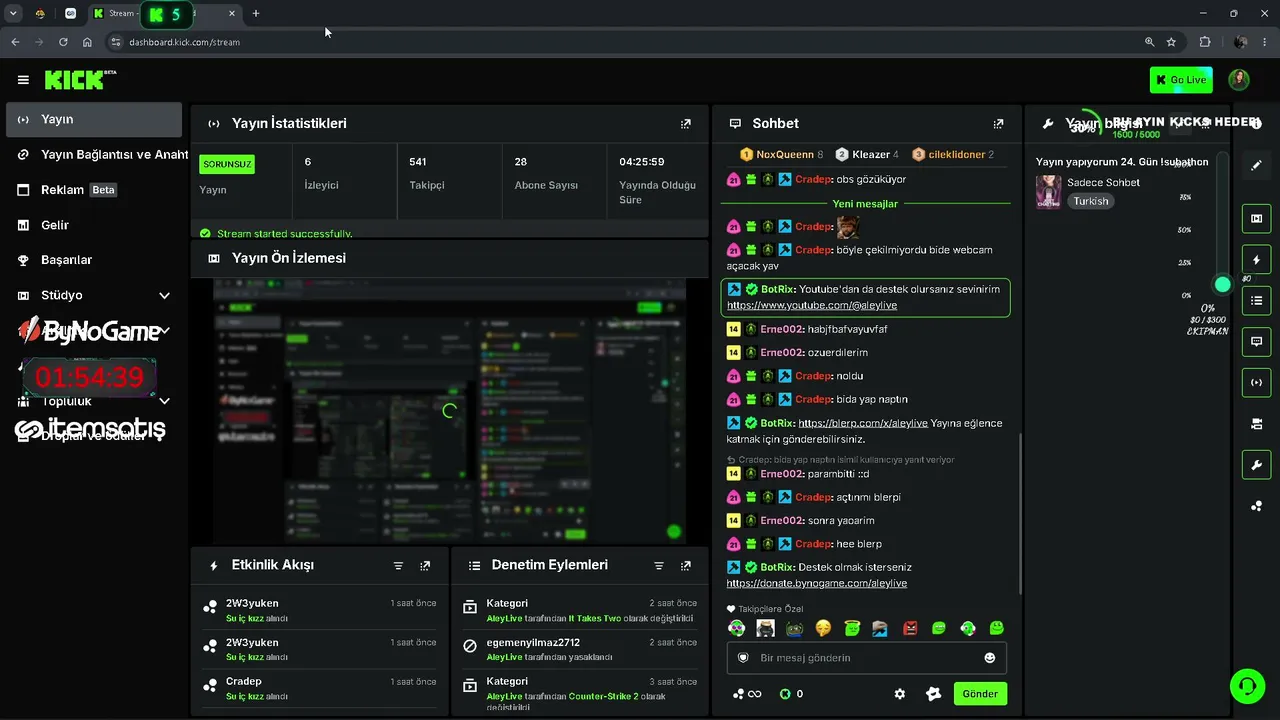This screenshot has height=720, width=1280.
Task: Click the Turkish language tag
Action: tap(1091, 201)
